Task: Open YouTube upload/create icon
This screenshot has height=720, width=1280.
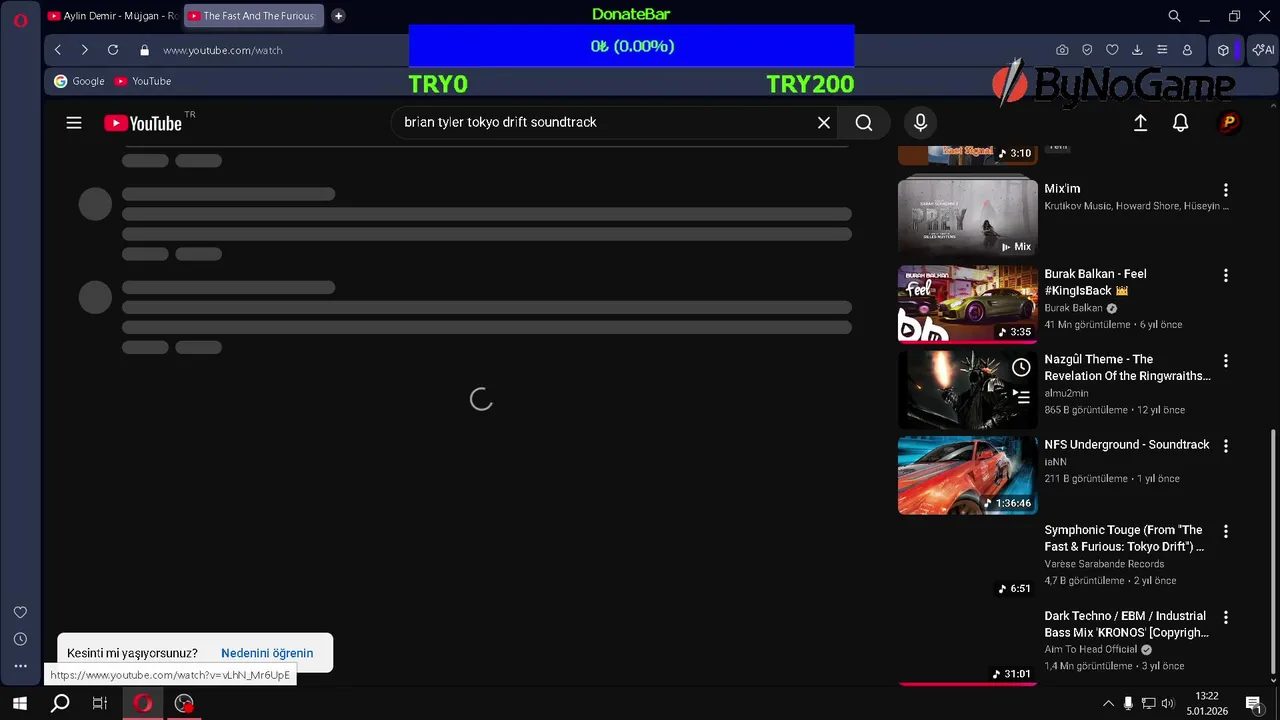Action: [1140, 122]
